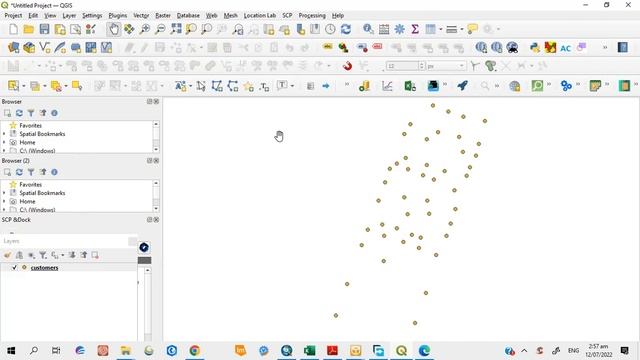Open Chrome from the taskbar
Screen dimensions: 640x360
click(x=195, y=351)
